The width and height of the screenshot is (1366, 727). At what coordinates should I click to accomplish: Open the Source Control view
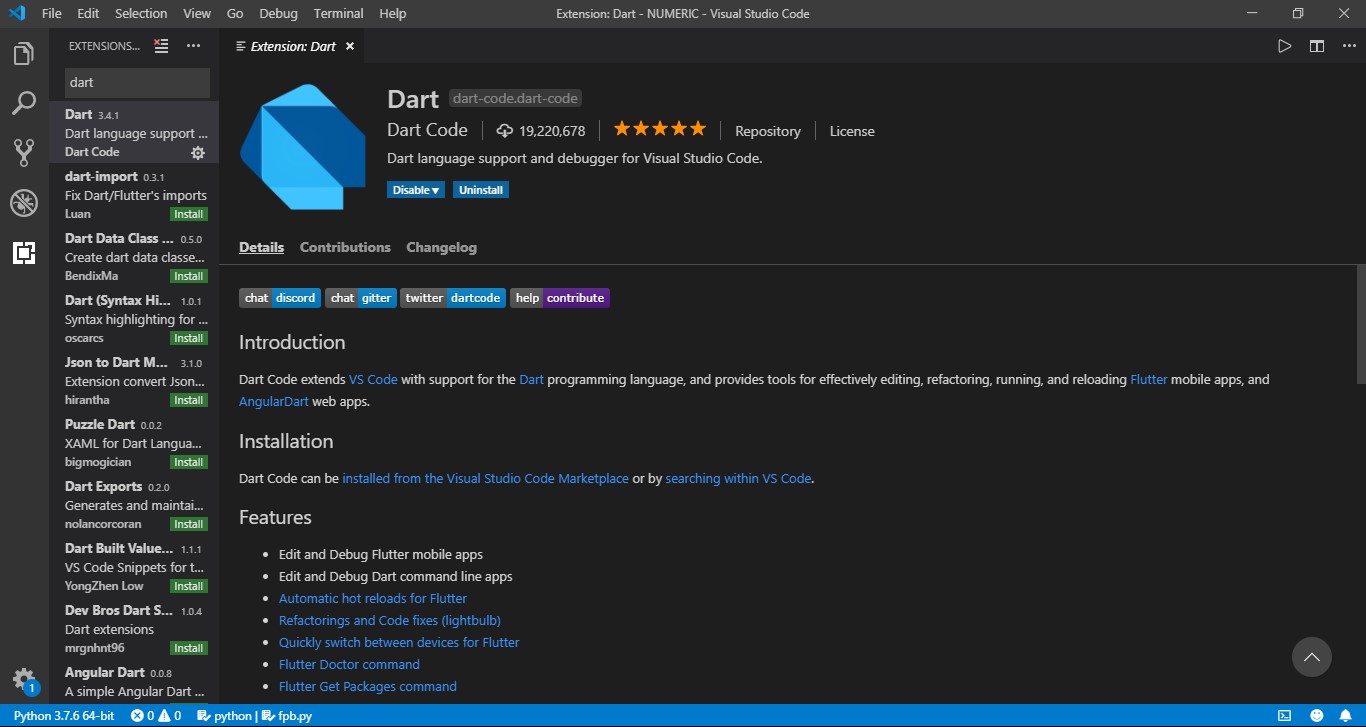point(24,153)
